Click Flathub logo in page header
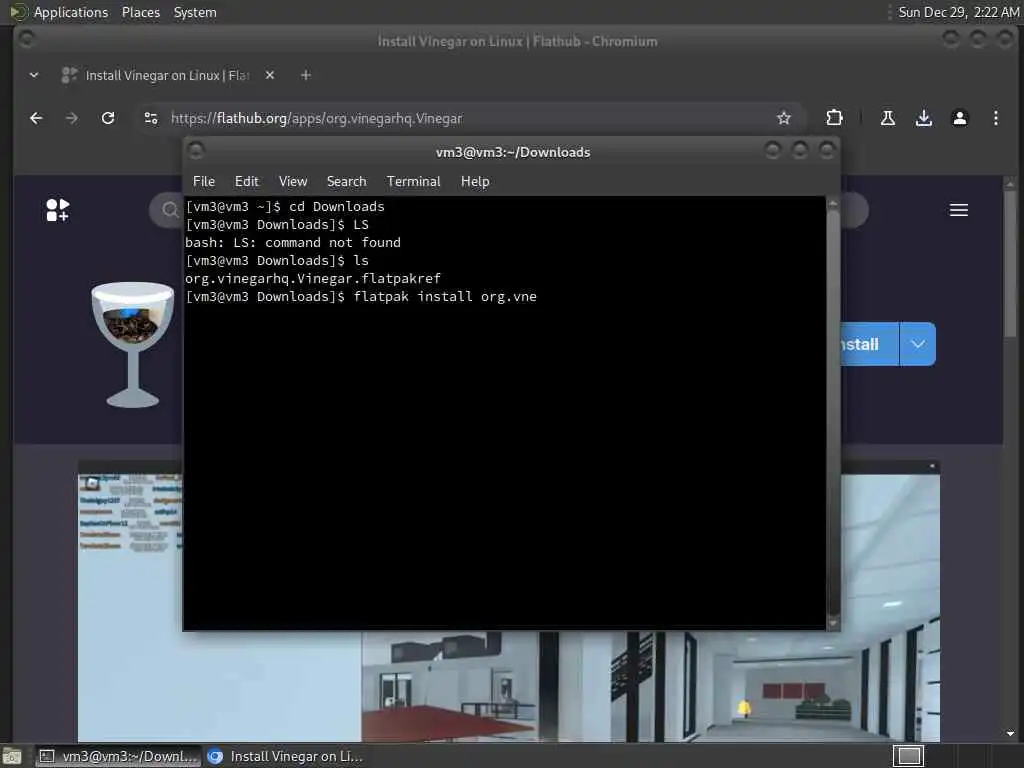This screenshot has height=768, width=1024. click(x=57, y=210)
